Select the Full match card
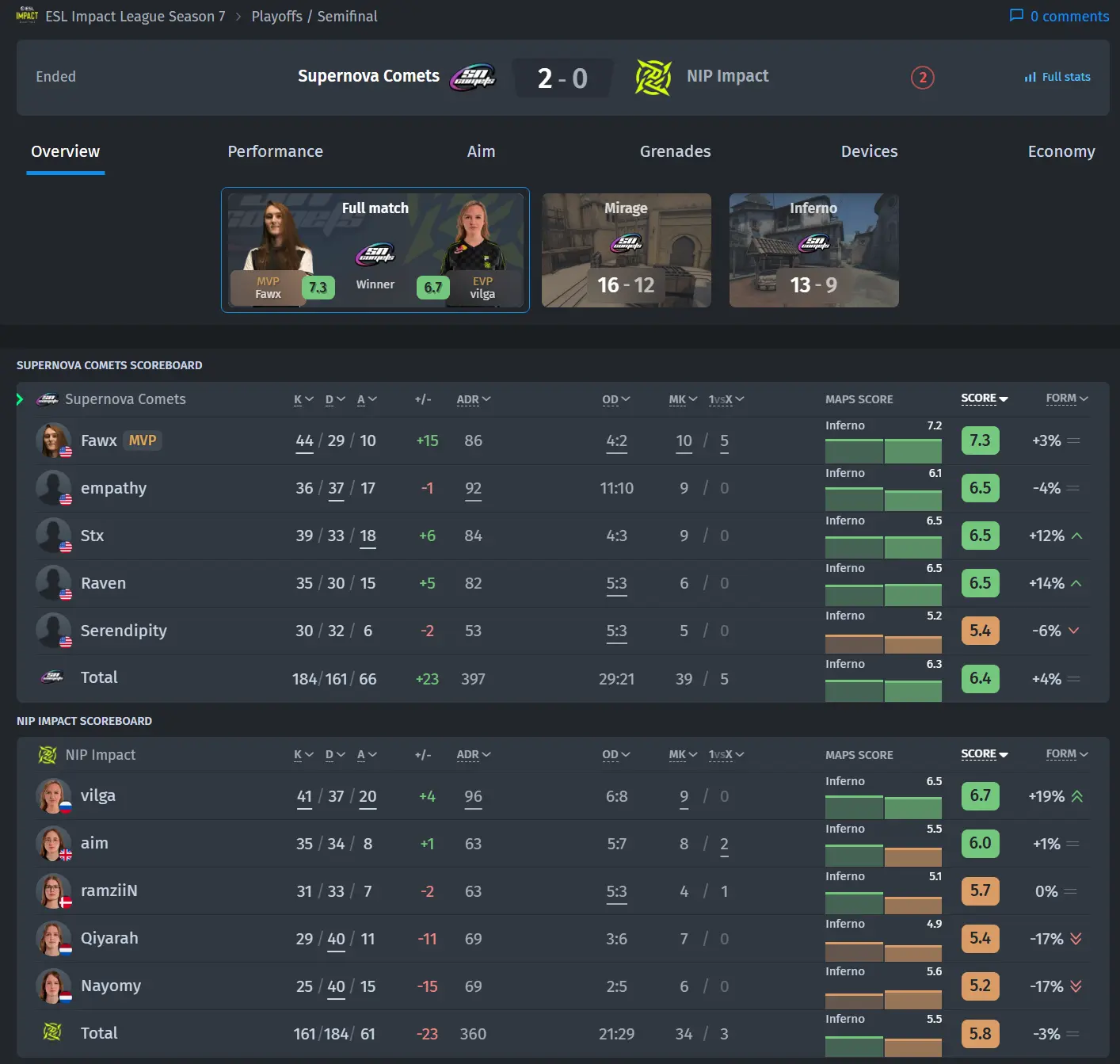This screenshot has width=1120, height=1064. coord(375,250)
